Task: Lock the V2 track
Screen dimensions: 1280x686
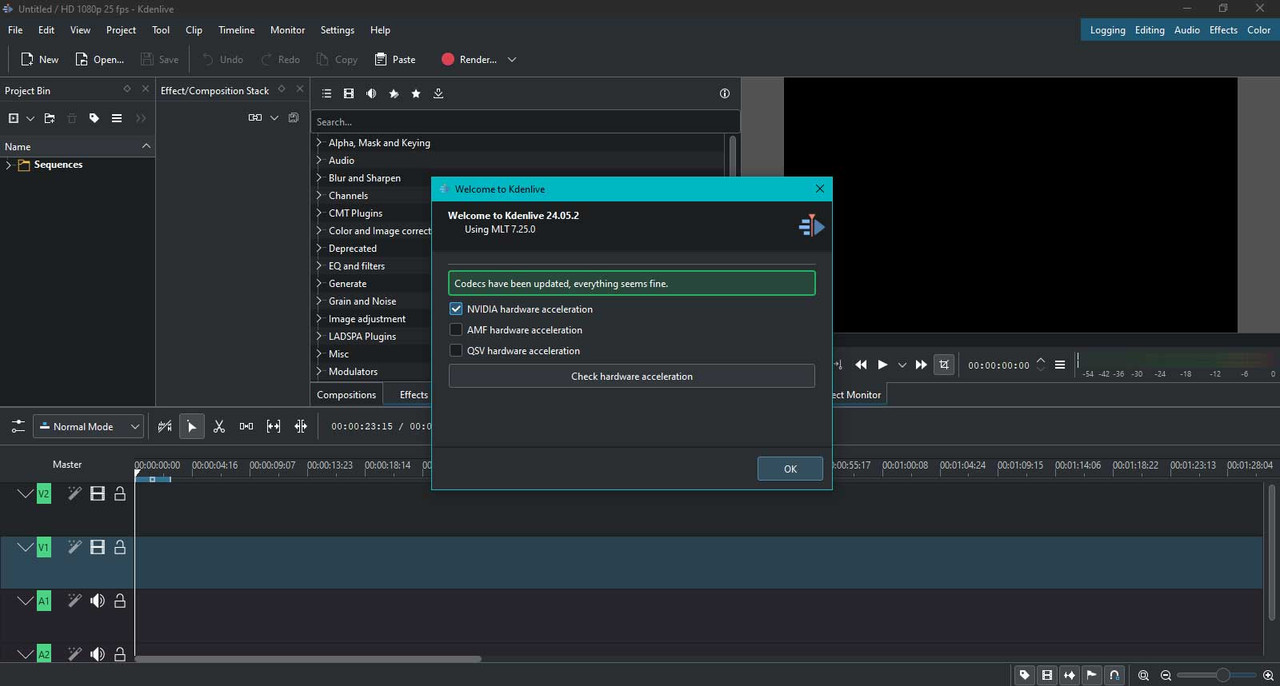Action: pos(120,493)
